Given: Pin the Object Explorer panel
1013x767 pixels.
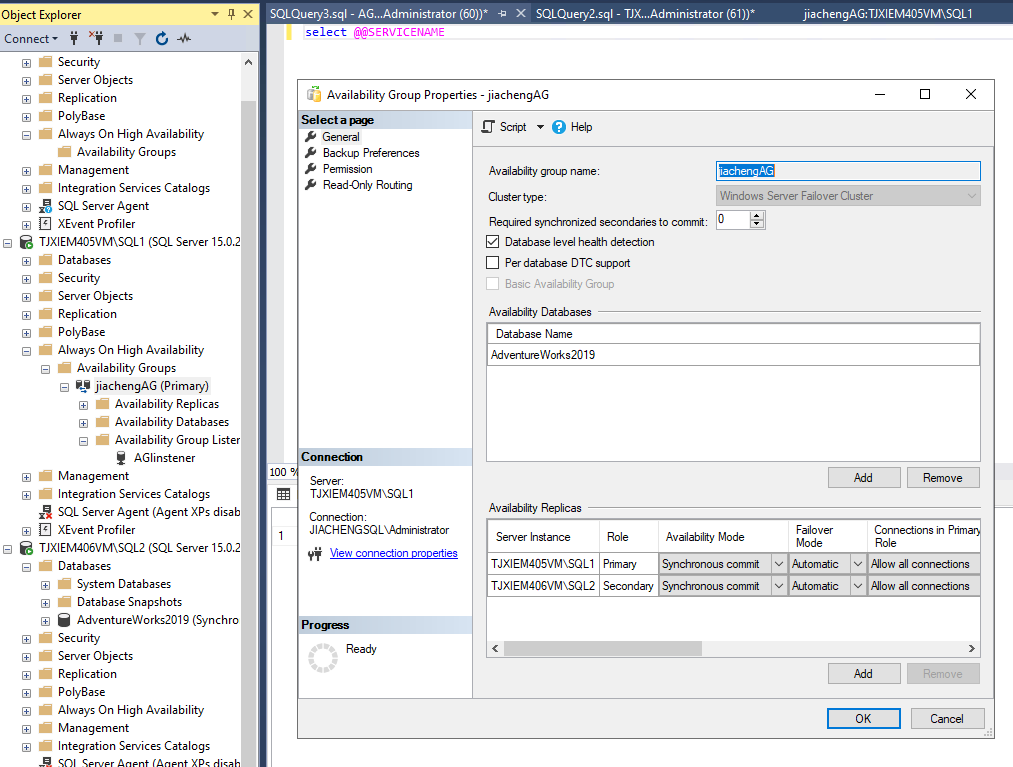Looking at the screenshot, I should pos(232,15).
